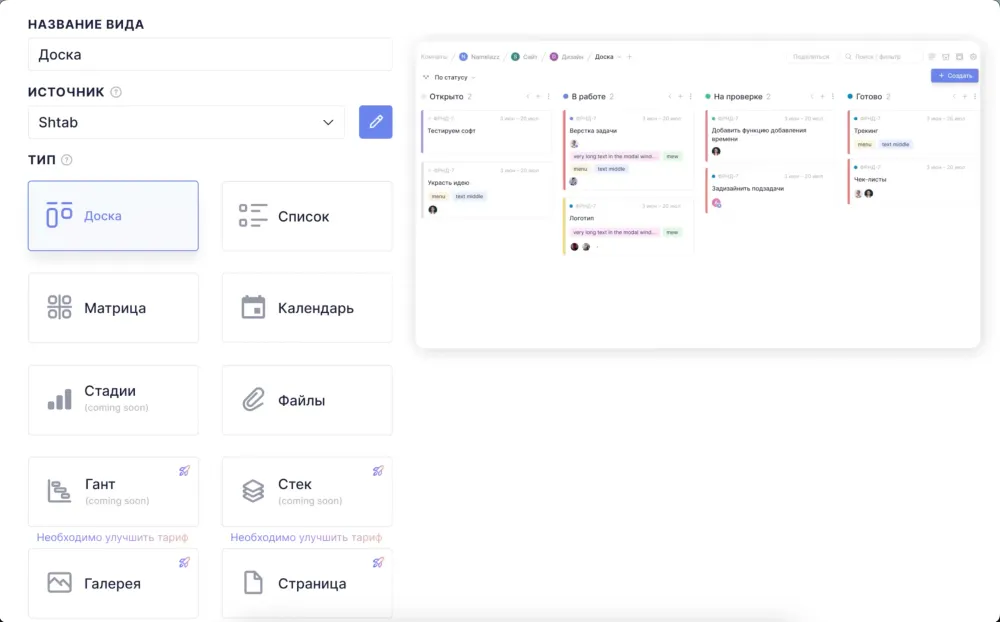Open the Логотип card

tap(628, 226)
